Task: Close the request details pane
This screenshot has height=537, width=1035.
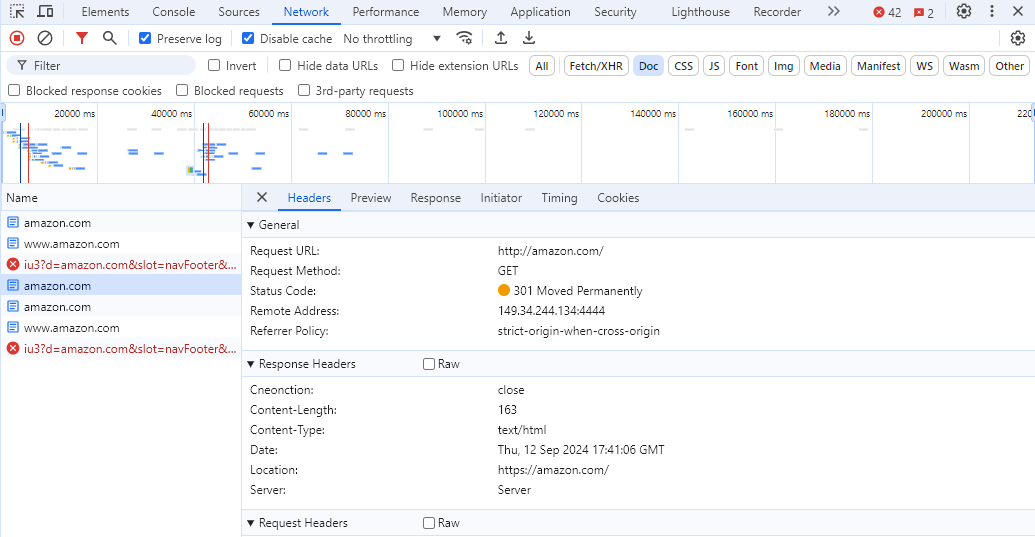Action: tap(262, 197)
